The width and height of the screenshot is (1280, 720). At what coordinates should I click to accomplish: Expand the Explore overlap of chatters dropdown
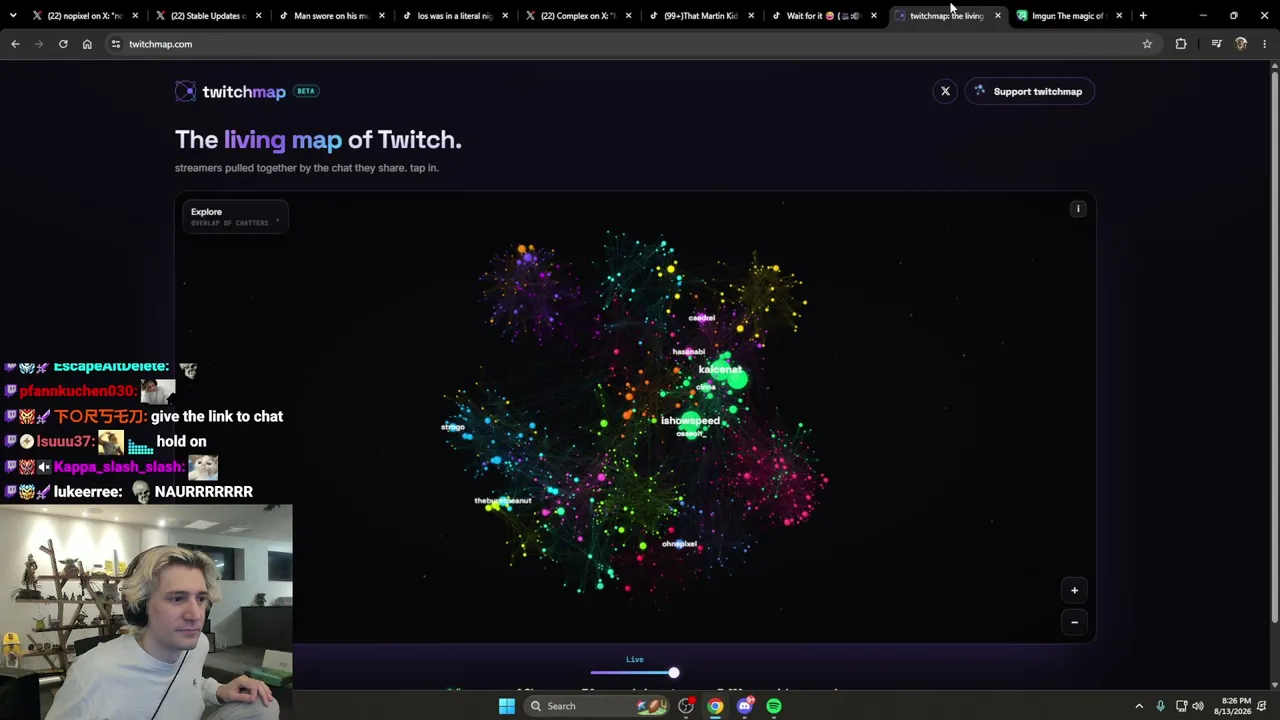(x=235, y=217)
